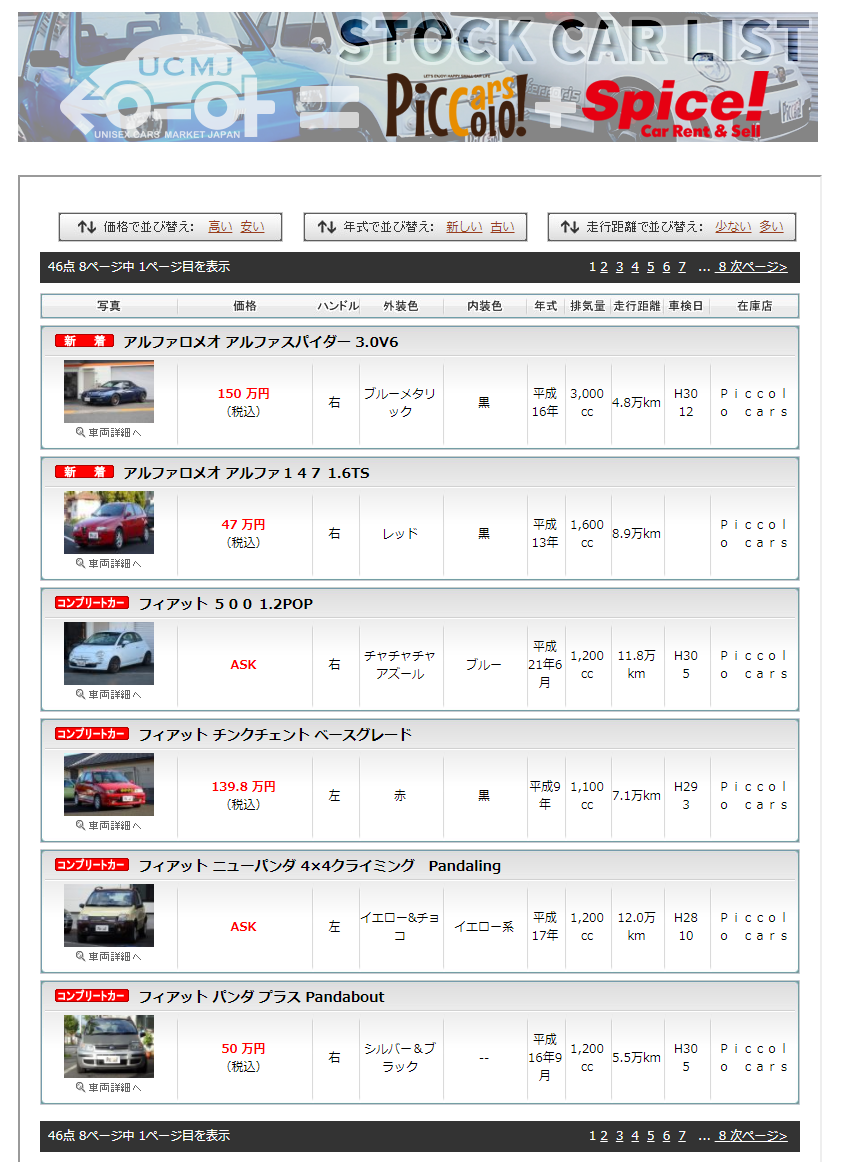Image resolution: width=841 pixels, height=1162 pixels.
Task: Sort by model year oldest 古い
Action: (x=502, y=227)
